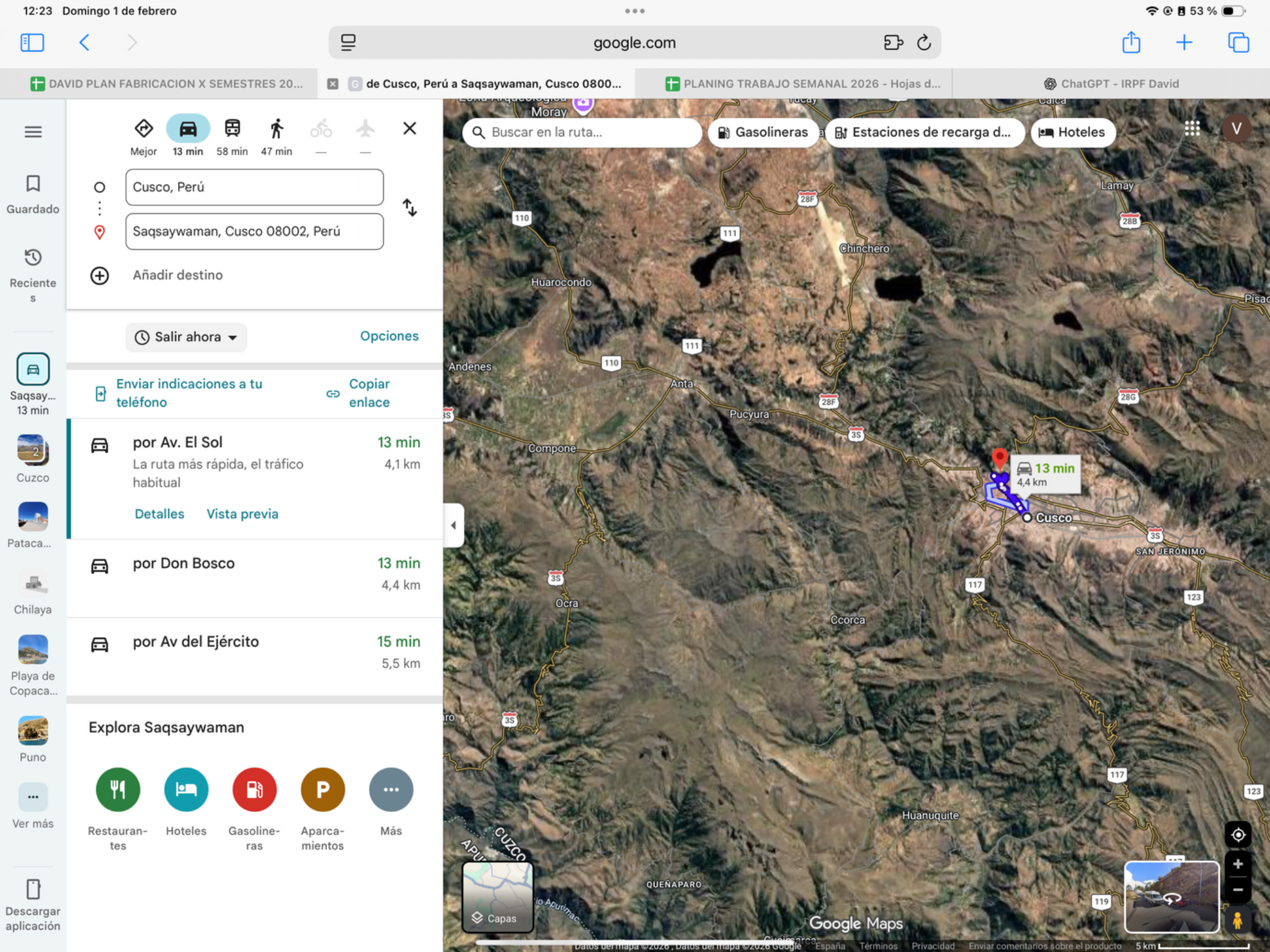The height and width of the screenshot is (952, 1270).
Task: Filter map by Gasolineras chip
Action: (x=763, y=132)
